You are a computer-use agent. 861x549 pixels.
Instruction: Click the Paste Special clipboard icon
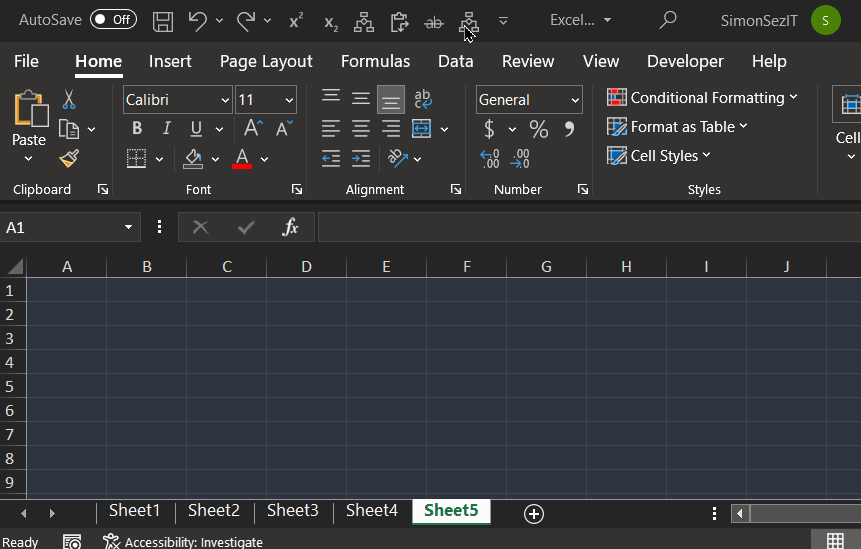click(399, 23)
